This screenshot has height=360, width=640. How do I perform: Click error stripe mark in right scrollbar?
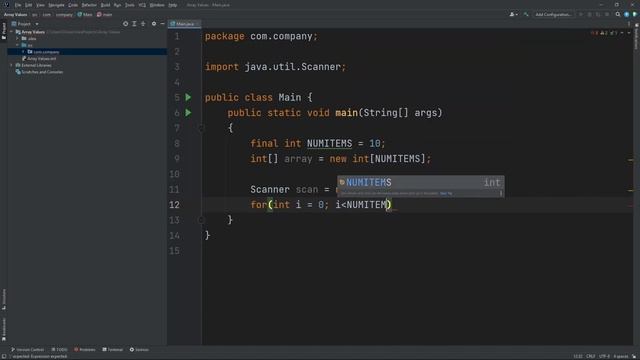[631, 205]
